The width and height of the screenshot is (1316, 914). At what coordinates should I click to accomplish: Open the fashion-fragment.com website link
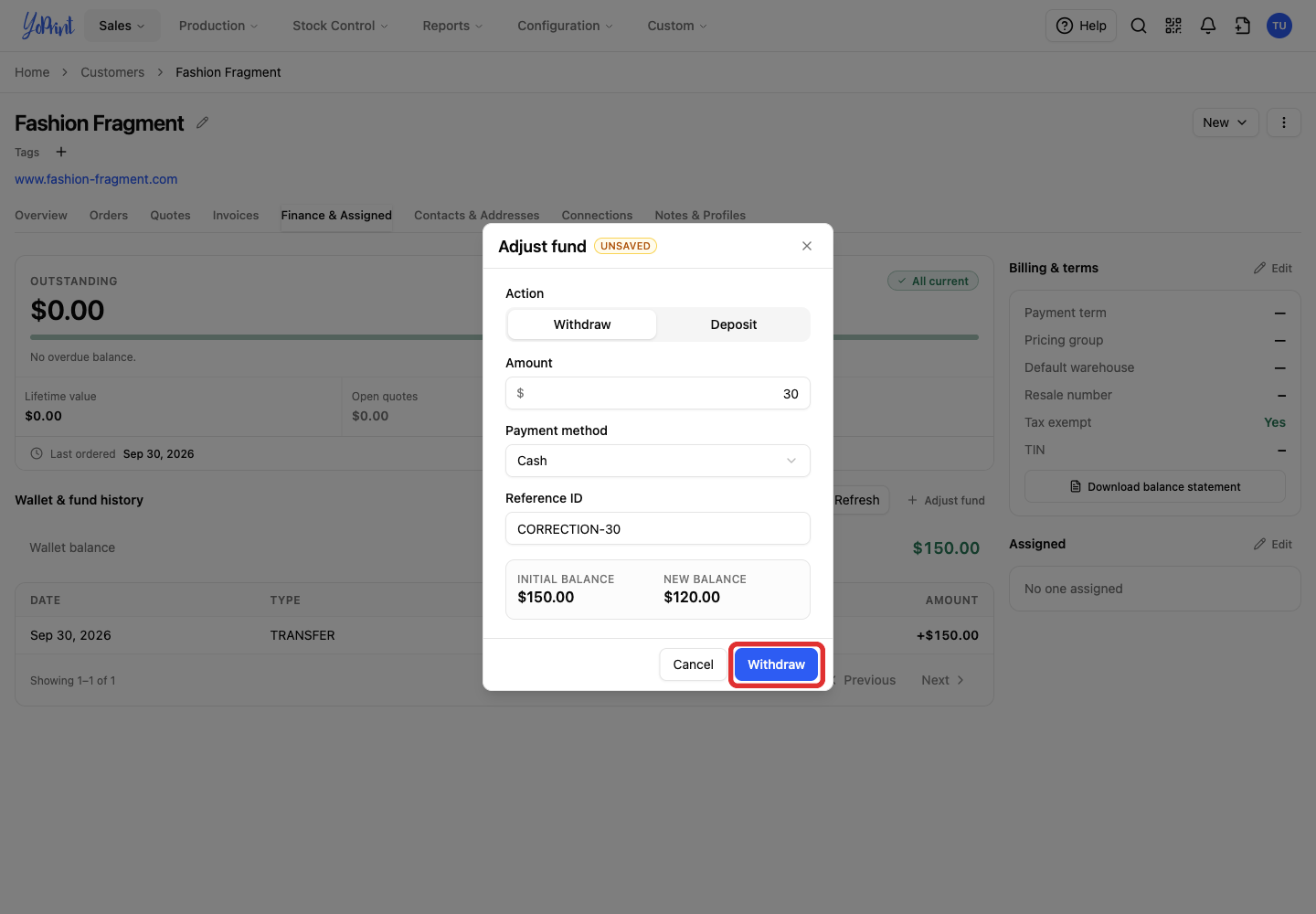click(96, 179)
